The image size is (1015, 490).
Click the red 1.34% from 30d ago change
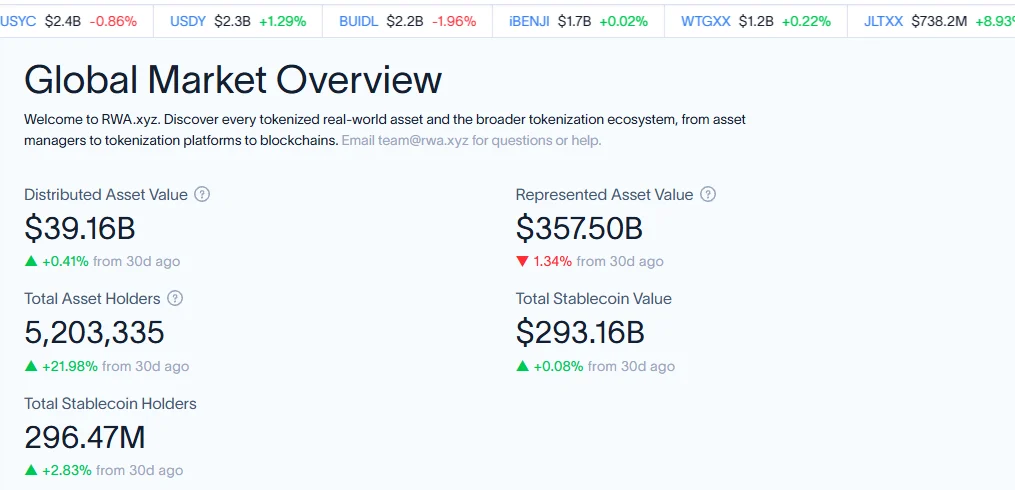pyautogui.click(x=590, y=262)
